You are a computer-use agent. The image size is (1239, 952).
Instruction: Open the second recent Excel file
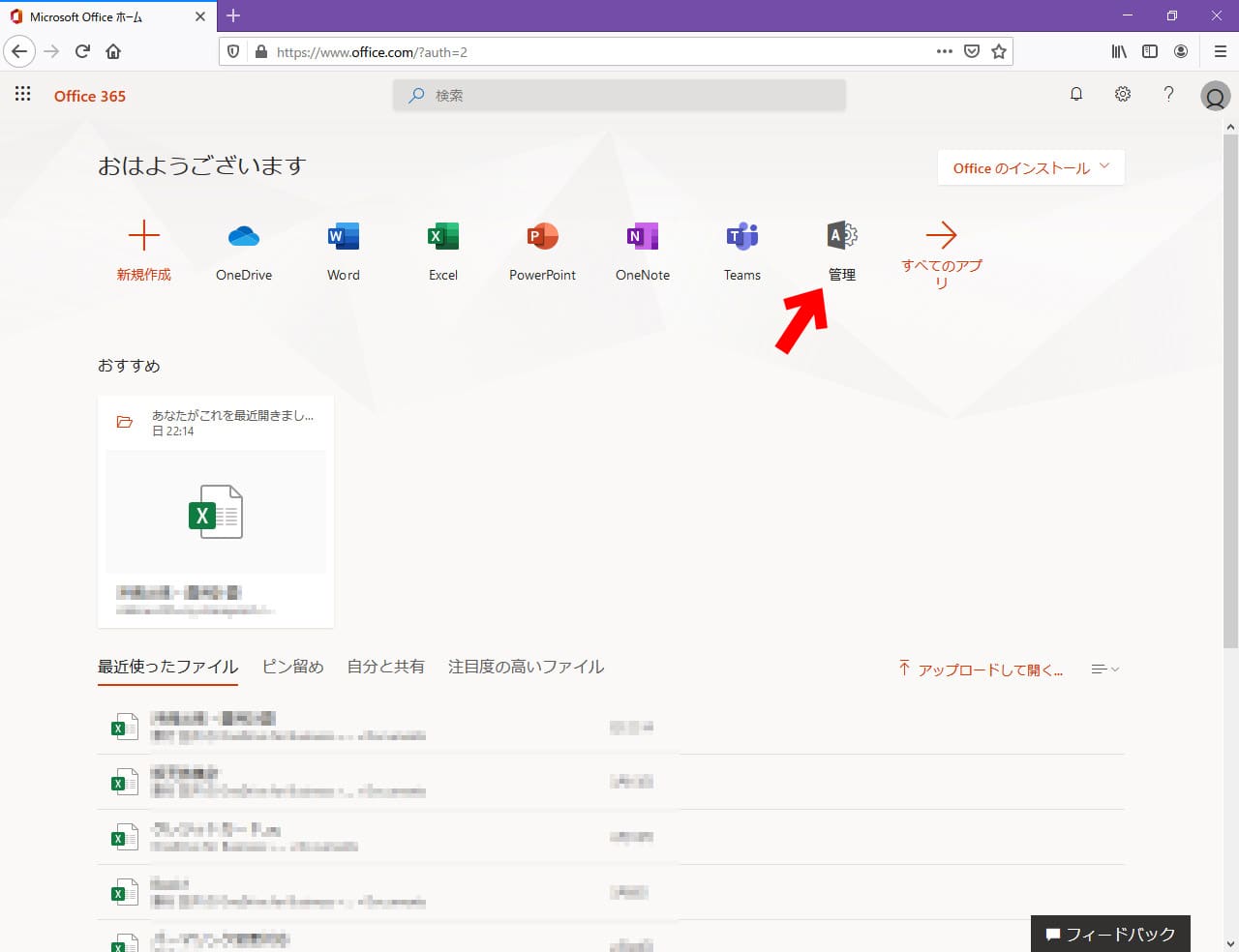[611, 782]
